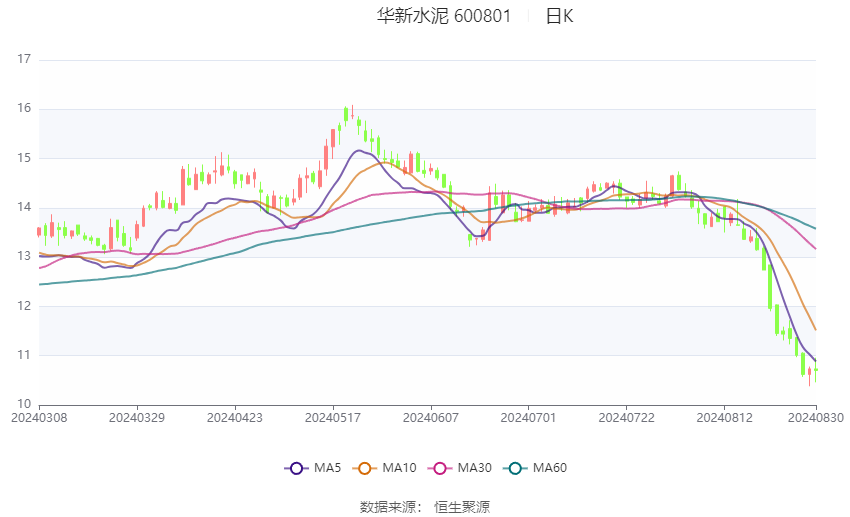Click the x-axis date 20240517
Viewport: 850px width, 517px height.
click(x=333, y=418)
